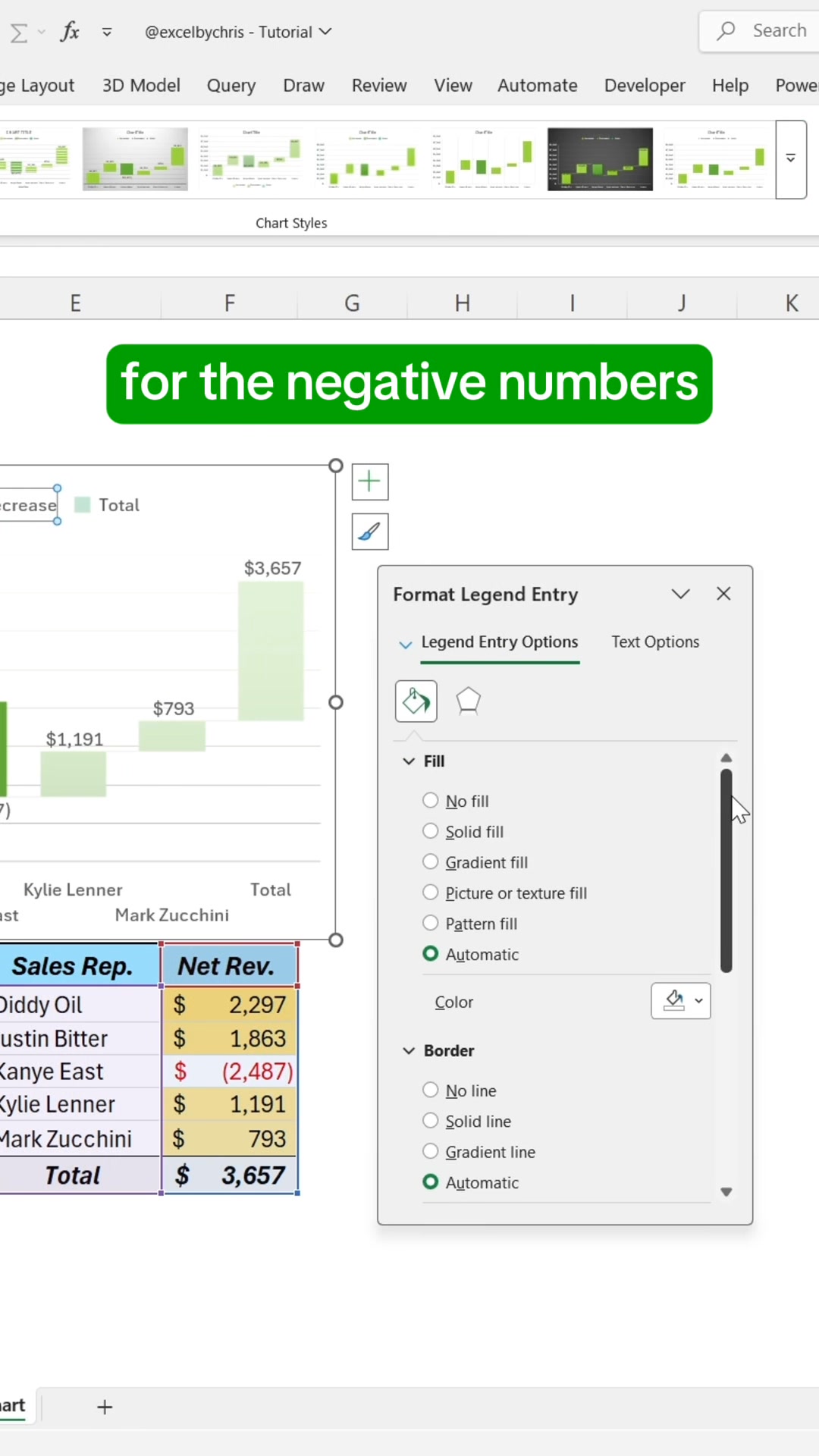Select the Total row value 3,657
819x1456 pixels.
tap(229, 1175)
